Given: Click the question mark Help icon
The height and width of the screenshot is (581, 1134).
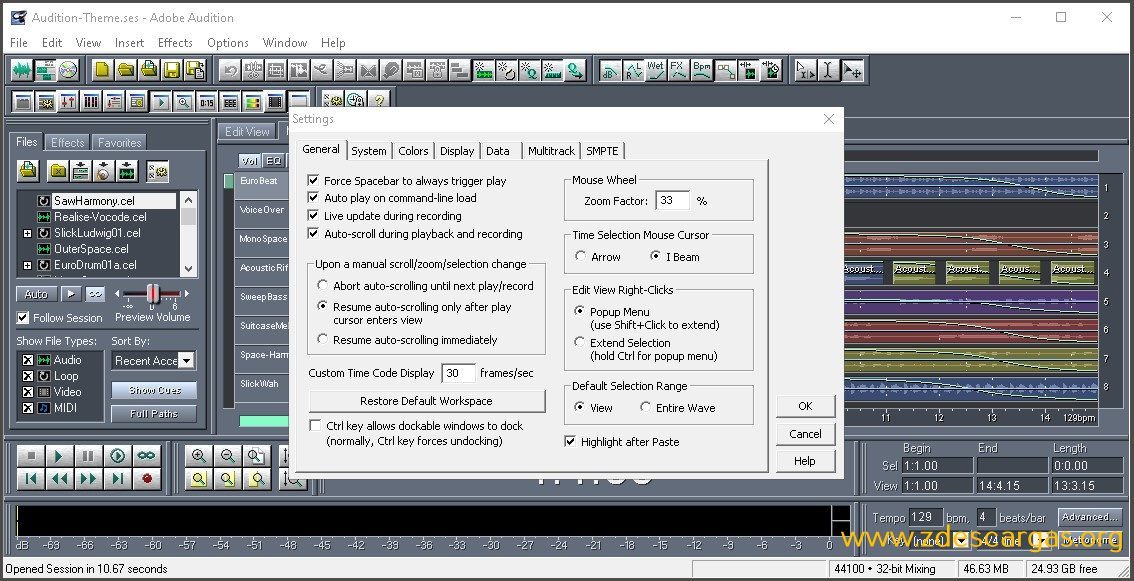Looking at the screenshot, I should pyautogui.click(x=378, y=100).
